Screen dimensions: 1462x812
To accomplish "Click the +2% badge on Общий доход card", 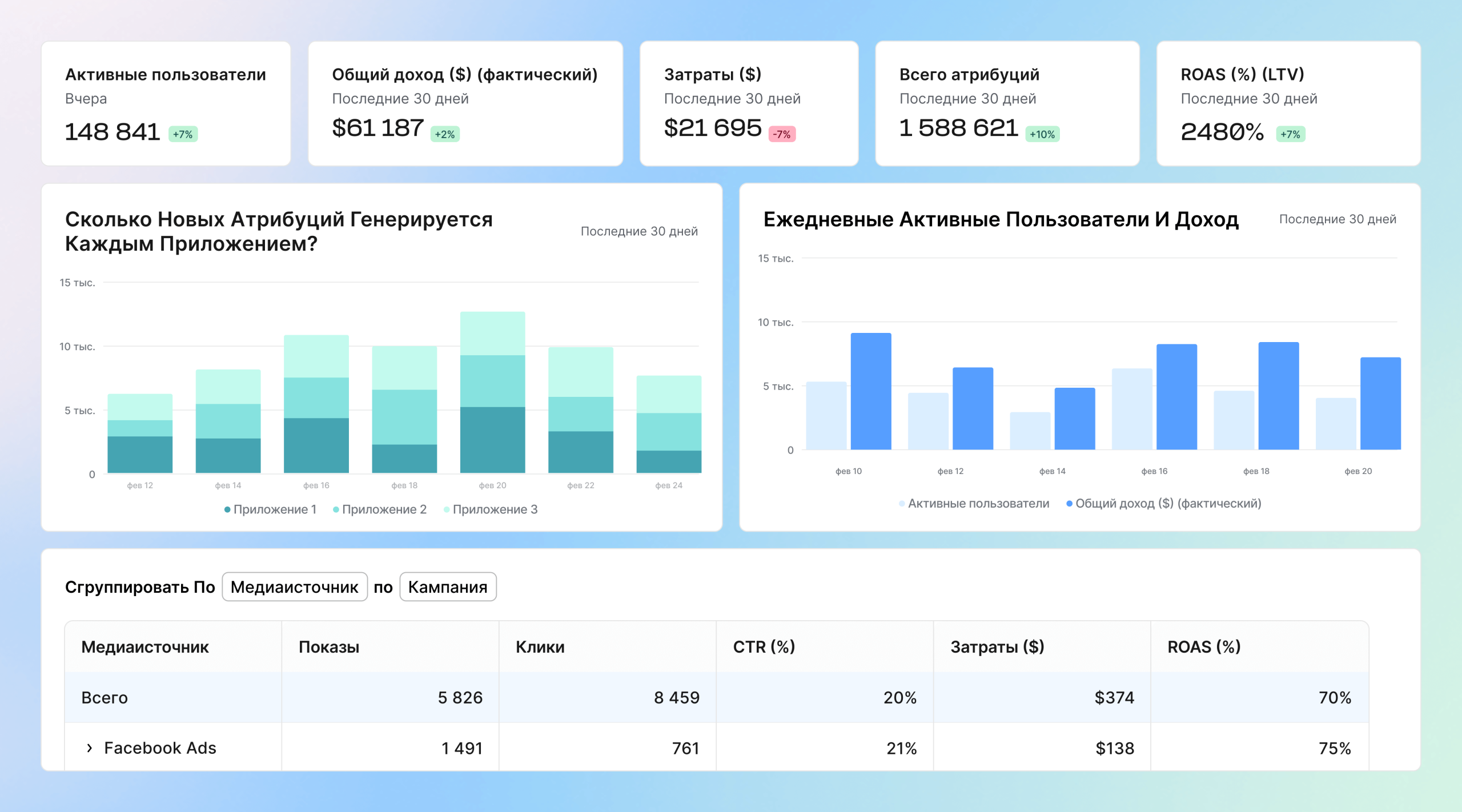I will [445, 134].
